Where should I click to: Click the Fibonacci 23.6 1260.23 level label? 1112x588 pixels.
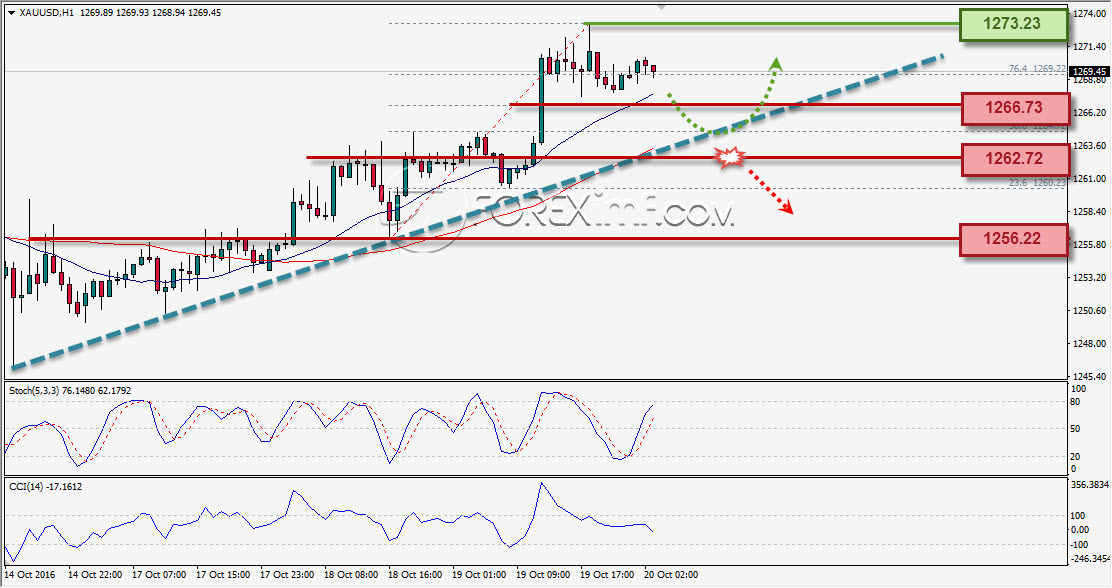1037,182
